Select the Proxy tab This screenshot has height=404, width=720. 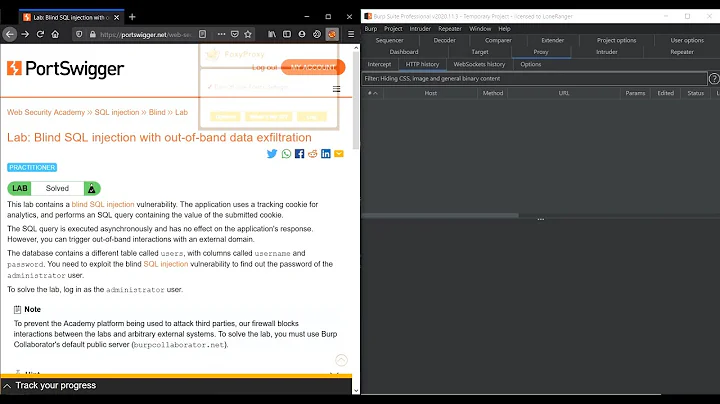tap(541, 52)
